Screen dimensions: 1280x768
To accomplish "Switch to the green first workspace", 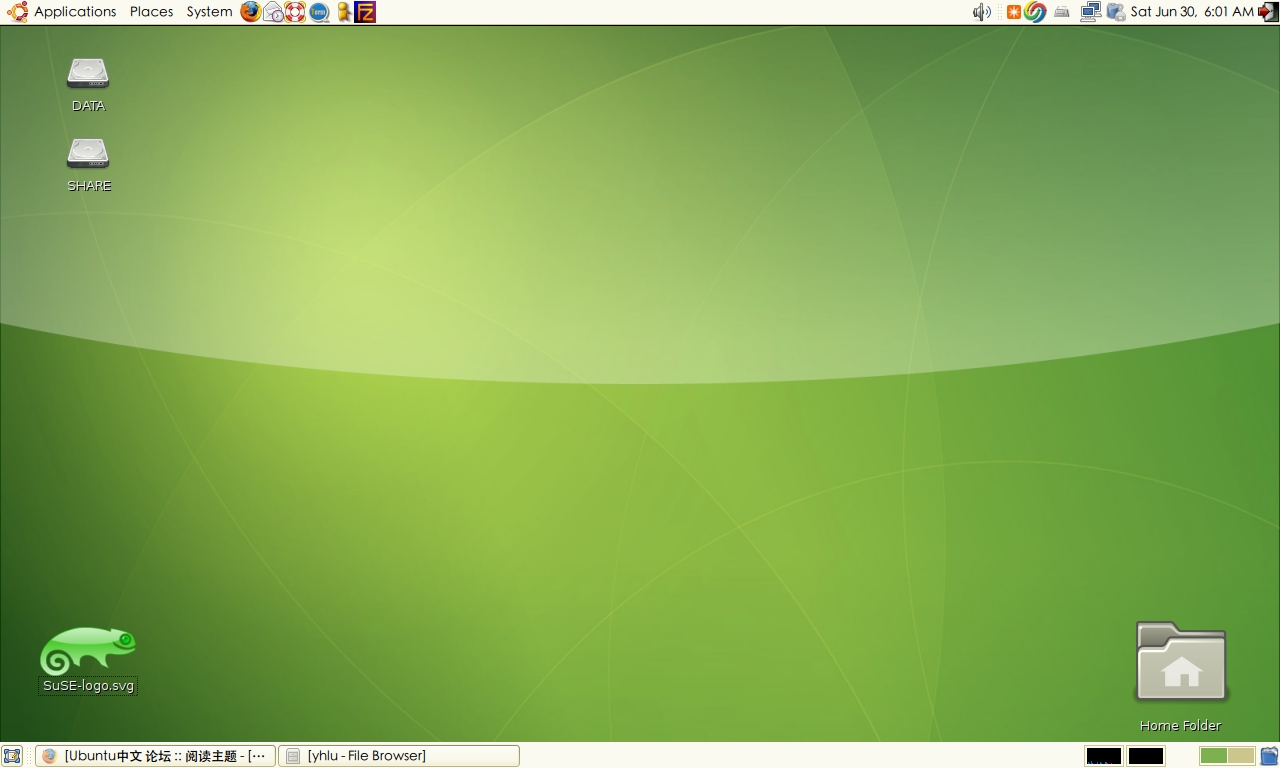I will (1213, 756).
